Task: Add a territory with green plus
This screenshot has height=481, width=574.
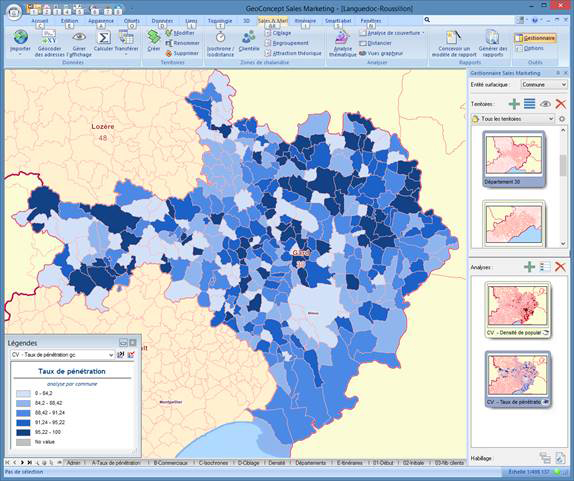Action: (514, 104)
